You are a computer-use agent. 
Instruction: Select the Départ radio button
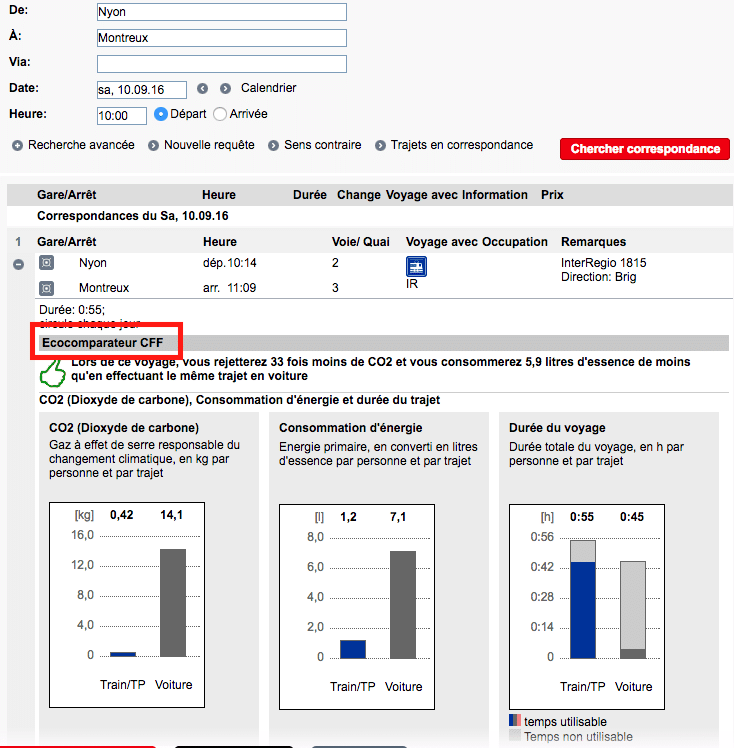click(x=161, y=114)
